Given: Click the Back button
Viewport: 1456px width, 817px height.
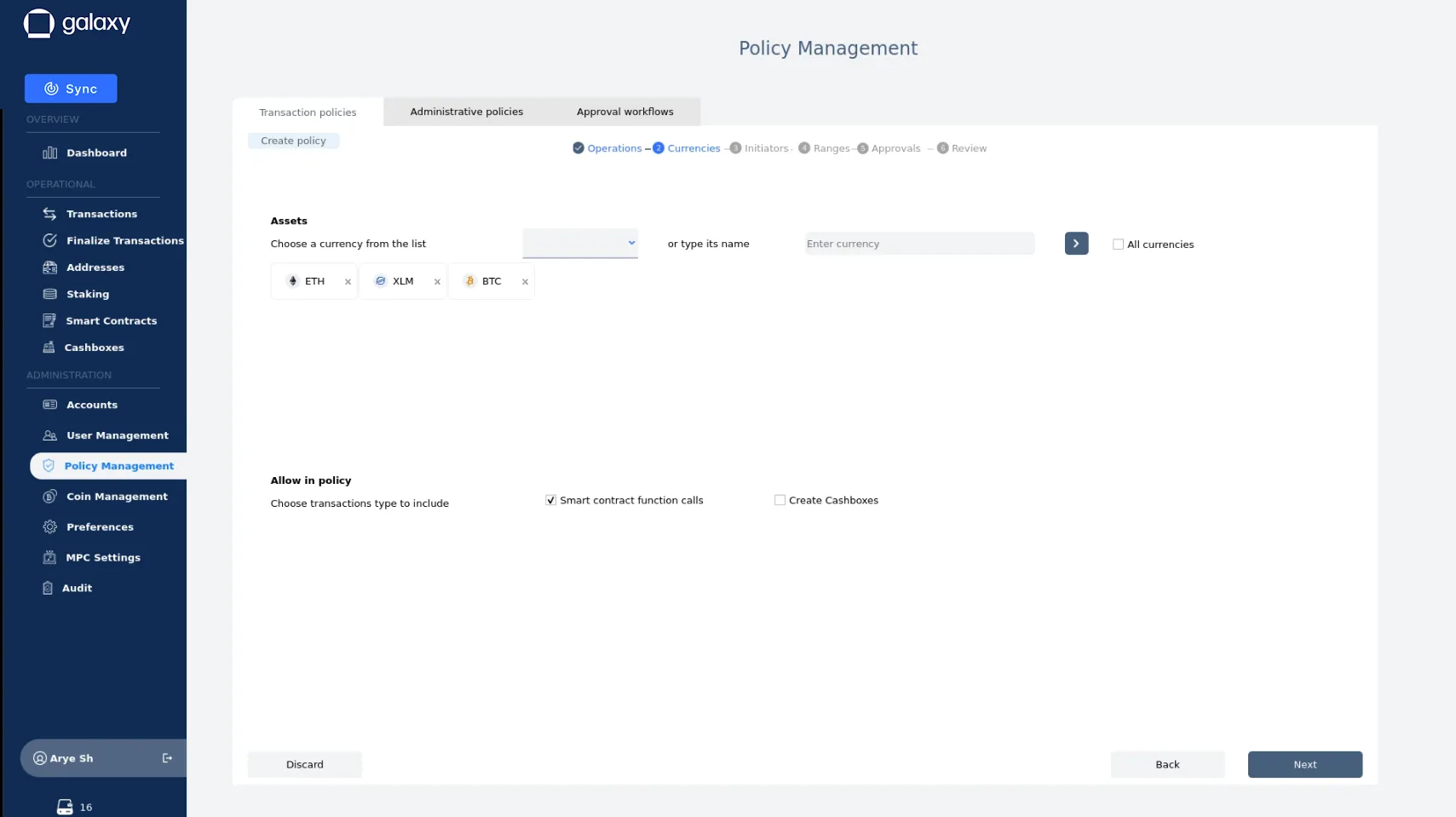Looking at the screenshot, I should coord(1167,764).
